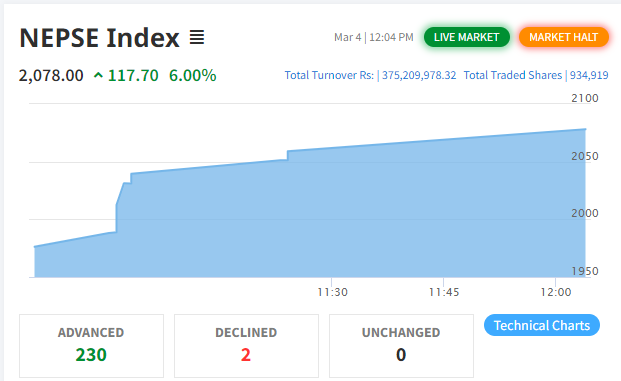Click the 12:00 time axis marker
Image resolution: width=621 pixels, height=381 pixels.
point(556,292)
